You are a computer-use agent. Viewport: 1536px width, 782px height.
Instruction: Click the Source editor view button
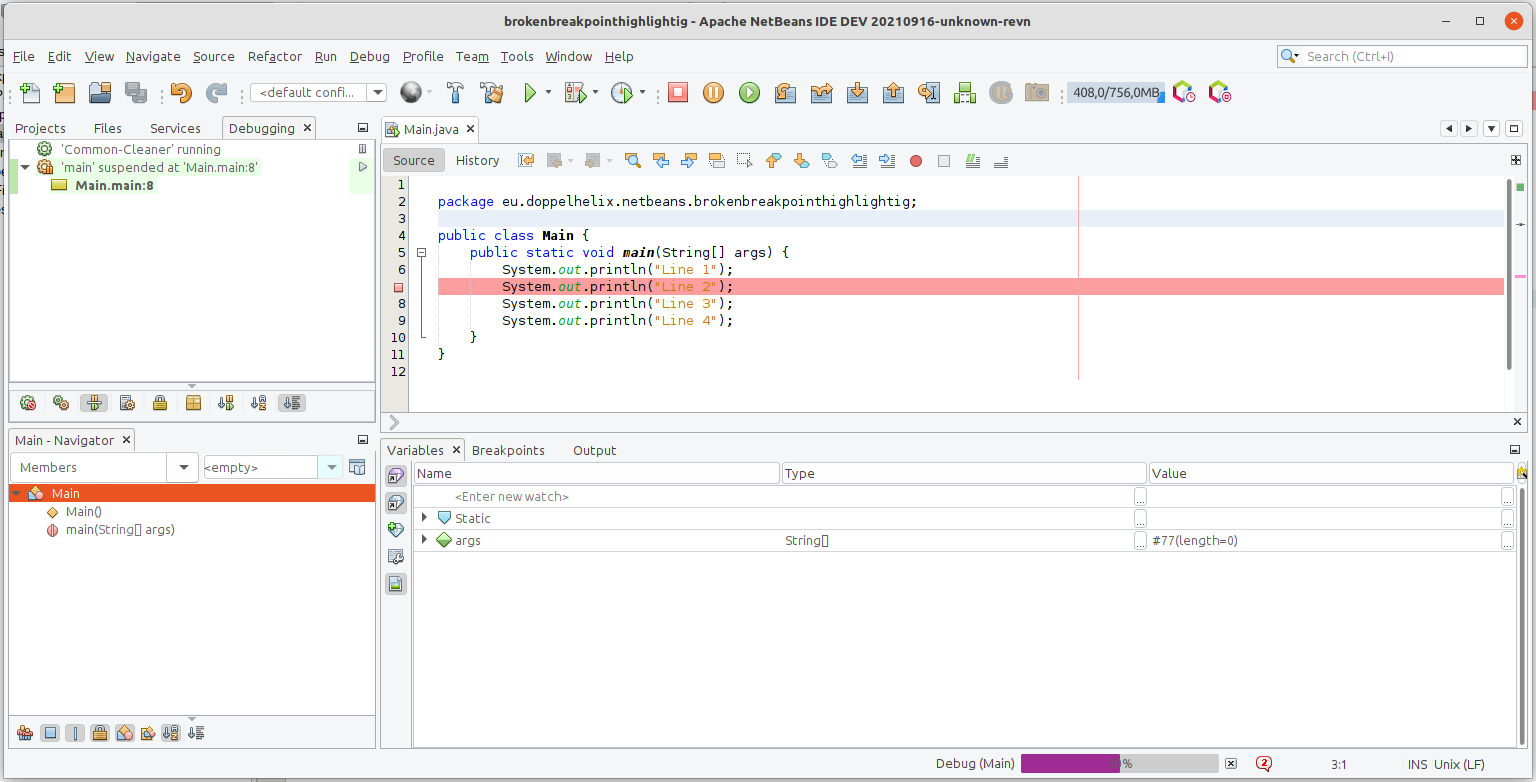tap(414, 160)
